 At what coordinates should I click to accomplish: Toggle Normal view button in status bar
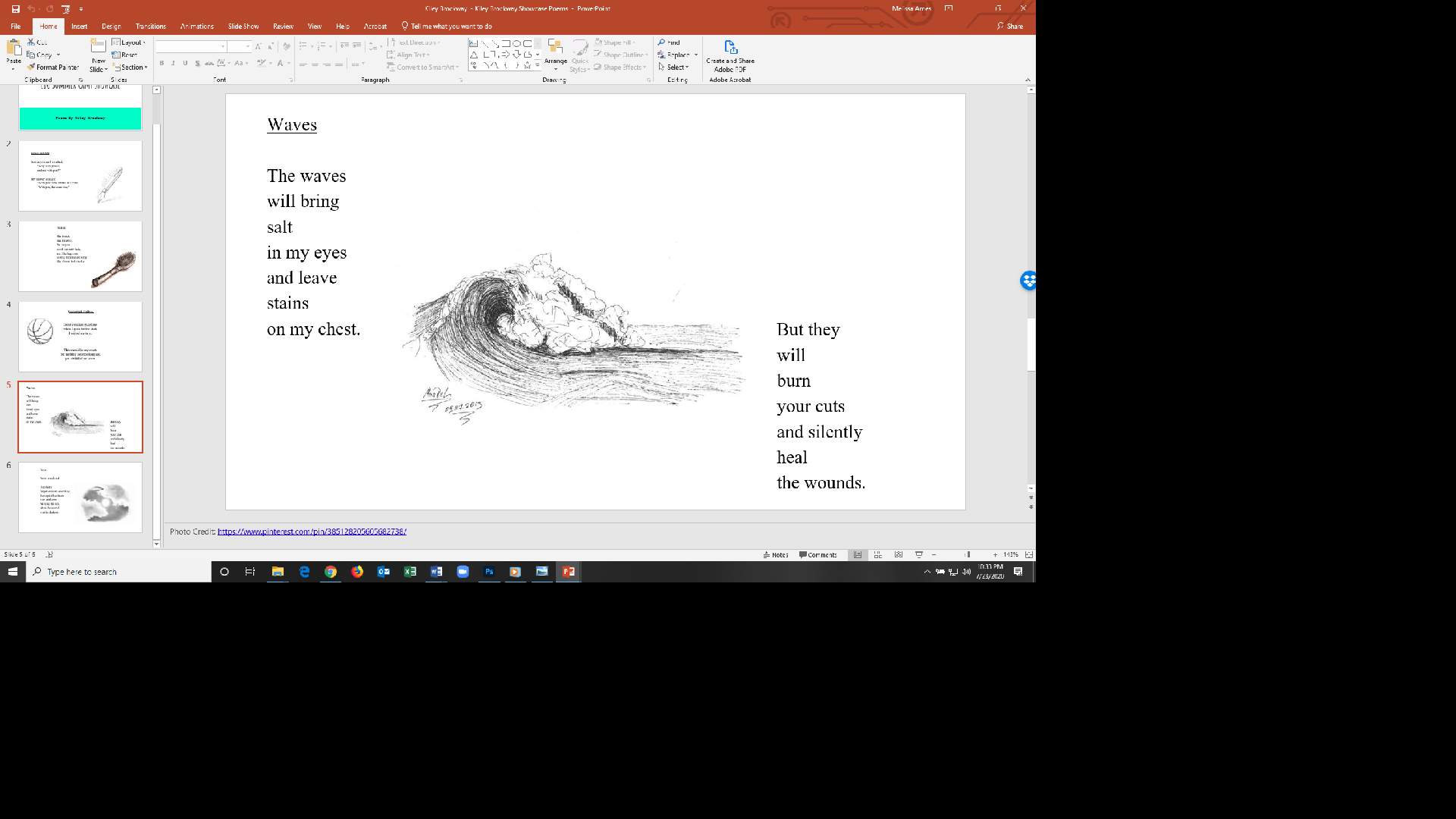pyautogui.click(x=858, y=554)
